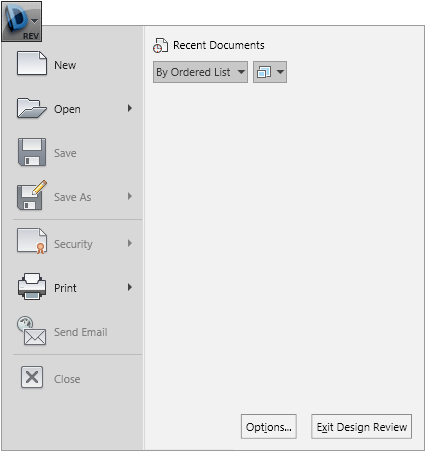Image resolution: width=425 pixels, height=453 pixels.
Task: Select the New menu entry label
Action: click(65, 65)
